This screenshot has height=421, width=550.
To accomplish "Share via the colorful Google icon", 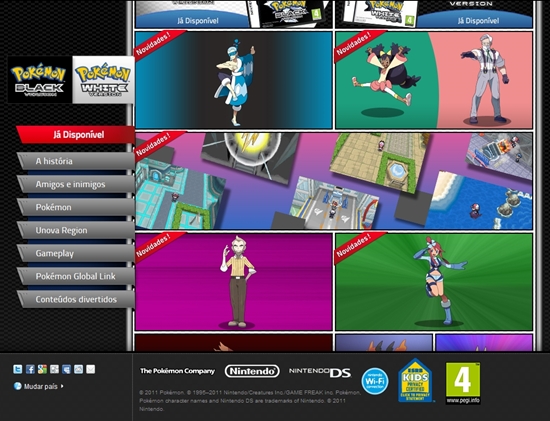I will tap(42, 369).
